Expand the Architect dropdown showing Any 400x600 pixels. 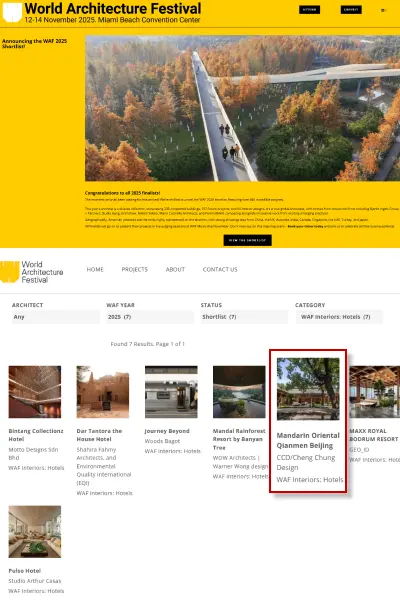pos(56,317)
